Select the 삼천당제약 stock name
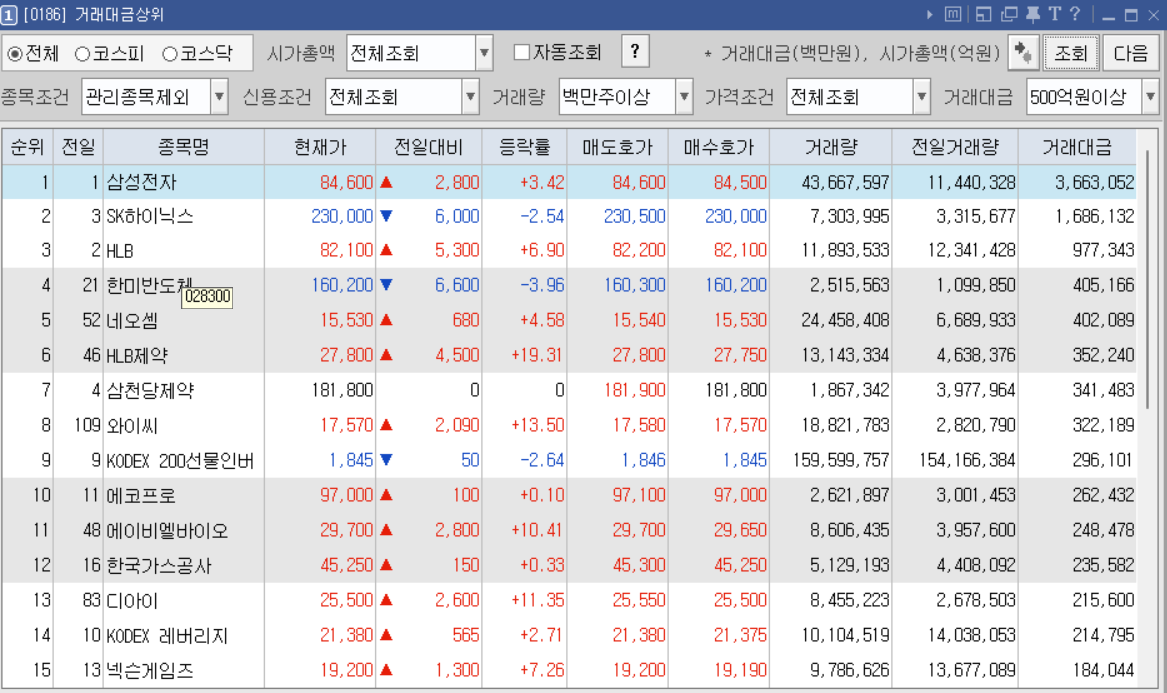 150,390
